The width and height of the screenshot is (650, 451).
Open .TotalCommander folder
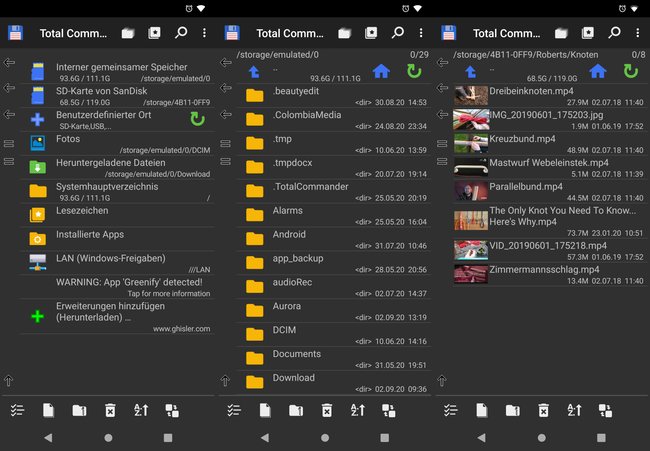(x=333, y=192)
